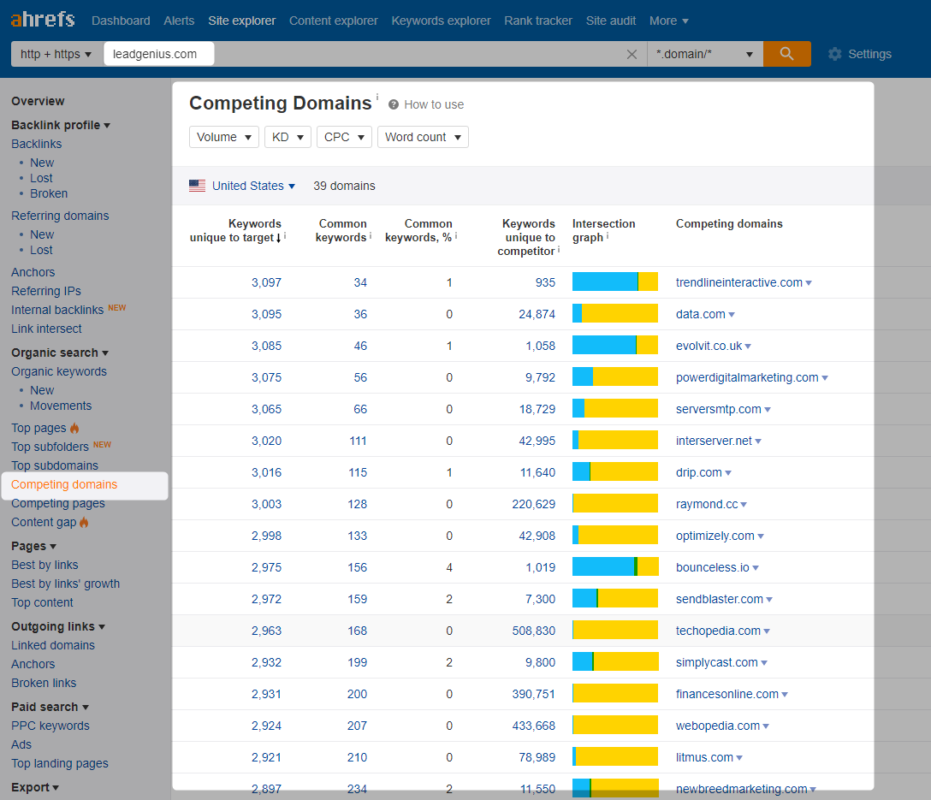Open Site audit
Screen dimensions: 931x800
(x=610, y=21)
